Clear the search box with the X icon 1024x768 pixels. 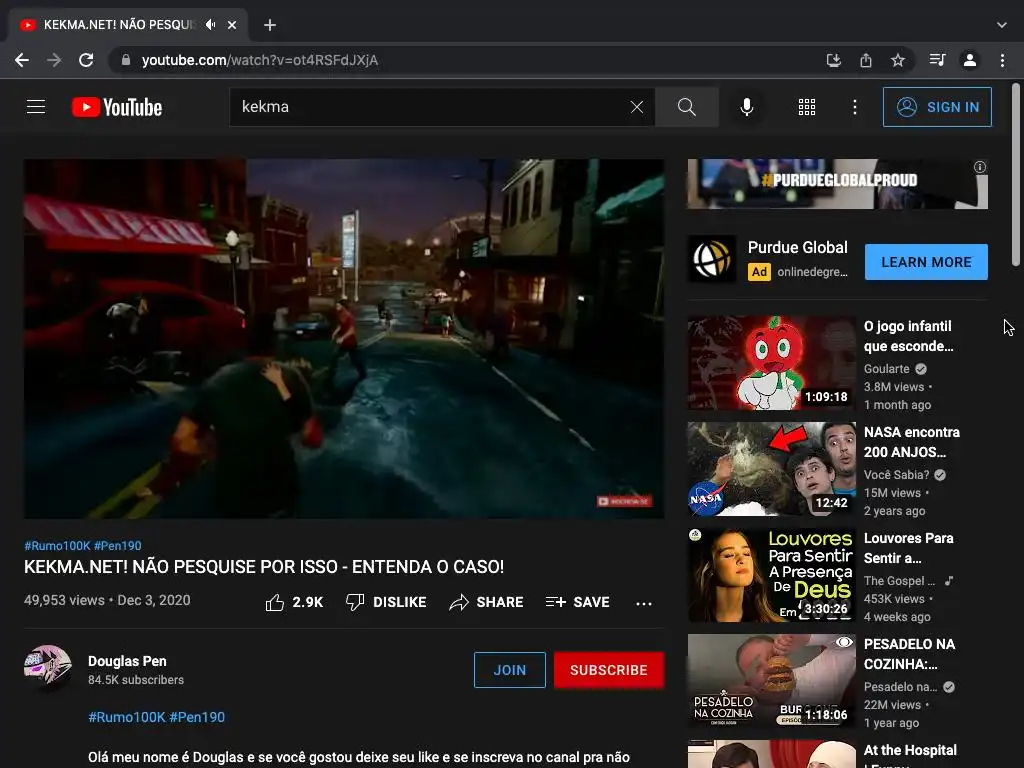(x=637, y=107)
